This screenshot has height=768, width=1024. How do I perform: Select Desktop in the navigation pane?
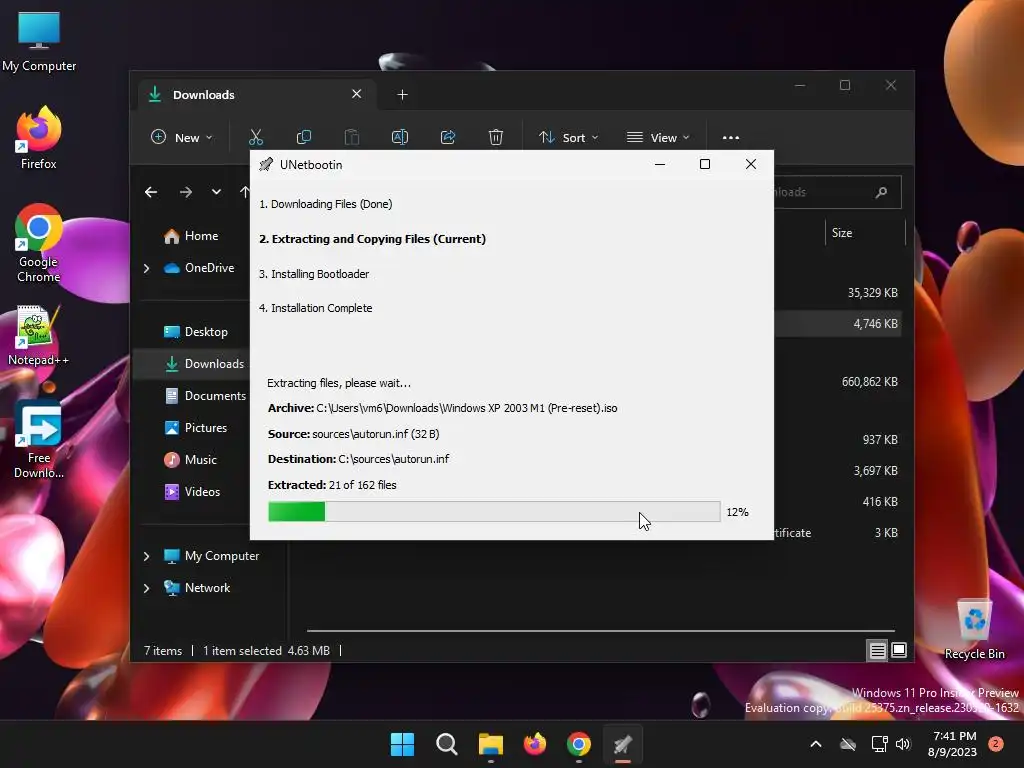click(195, 332)
